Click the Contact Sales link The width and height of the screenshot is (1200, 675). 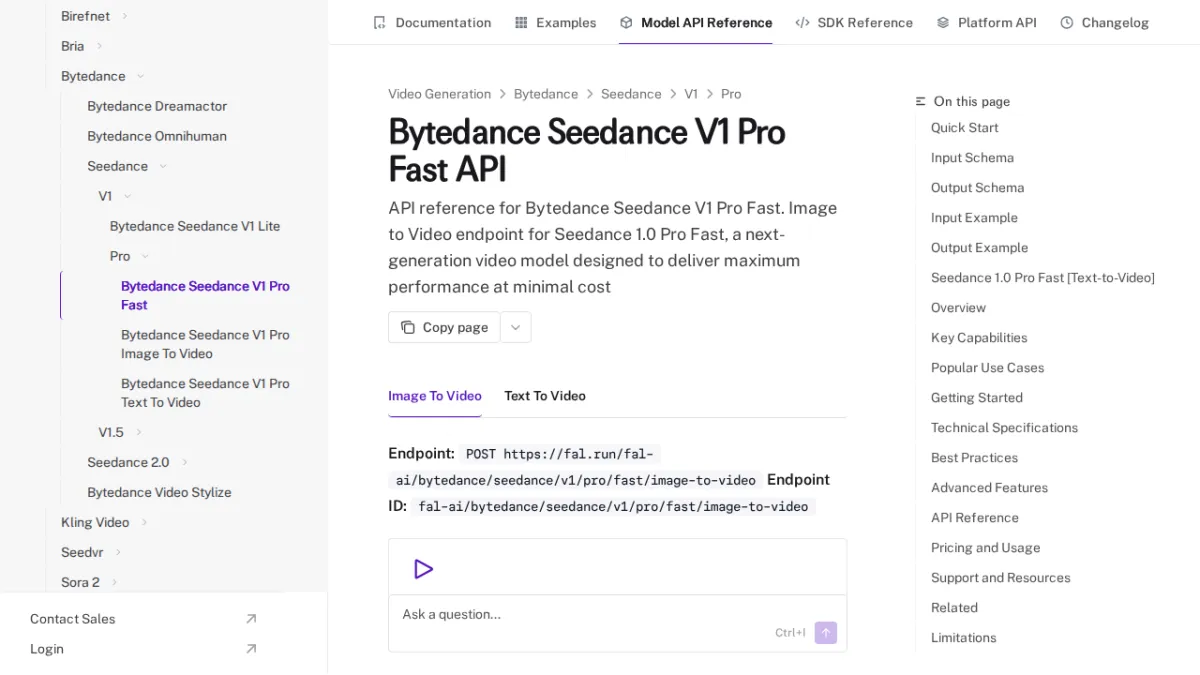[72, 619]
